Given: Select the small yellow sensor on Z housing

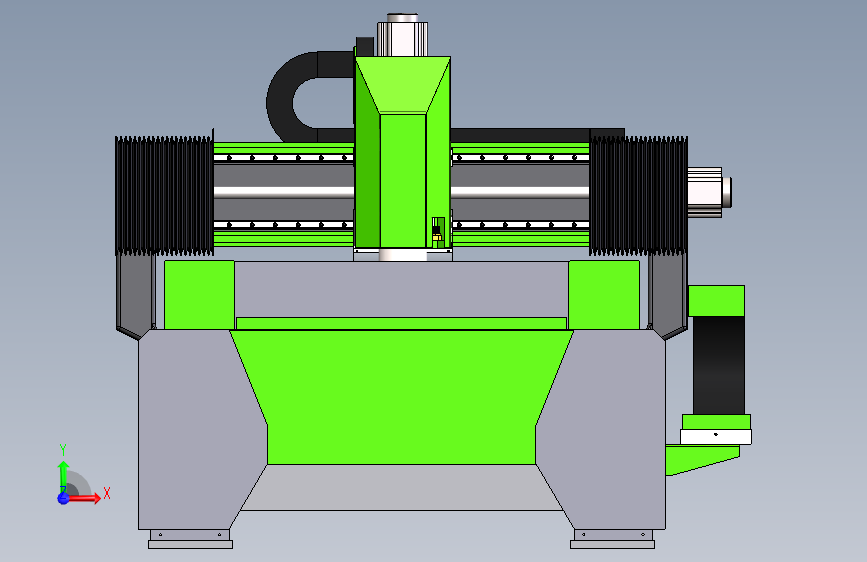Looking at the screenshot, I should pos(437,237).
